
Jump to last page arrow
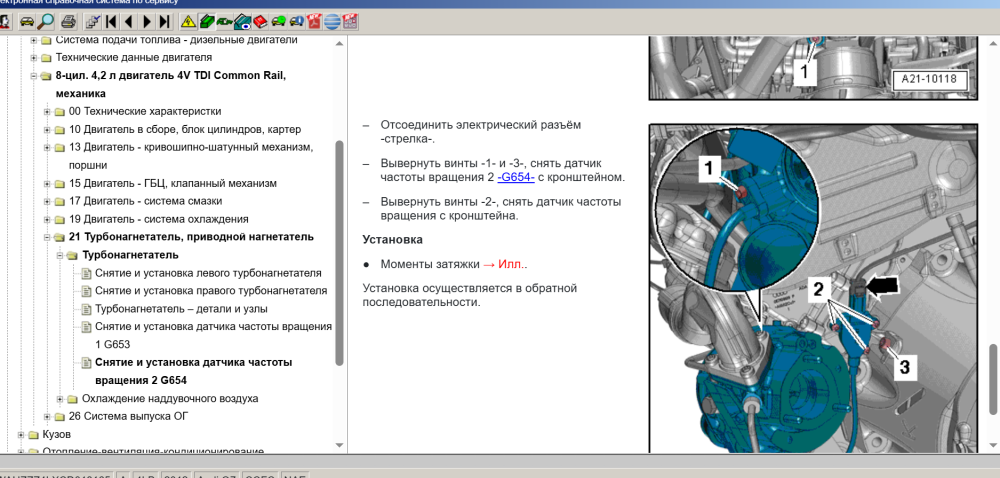[x=165, y=22]
